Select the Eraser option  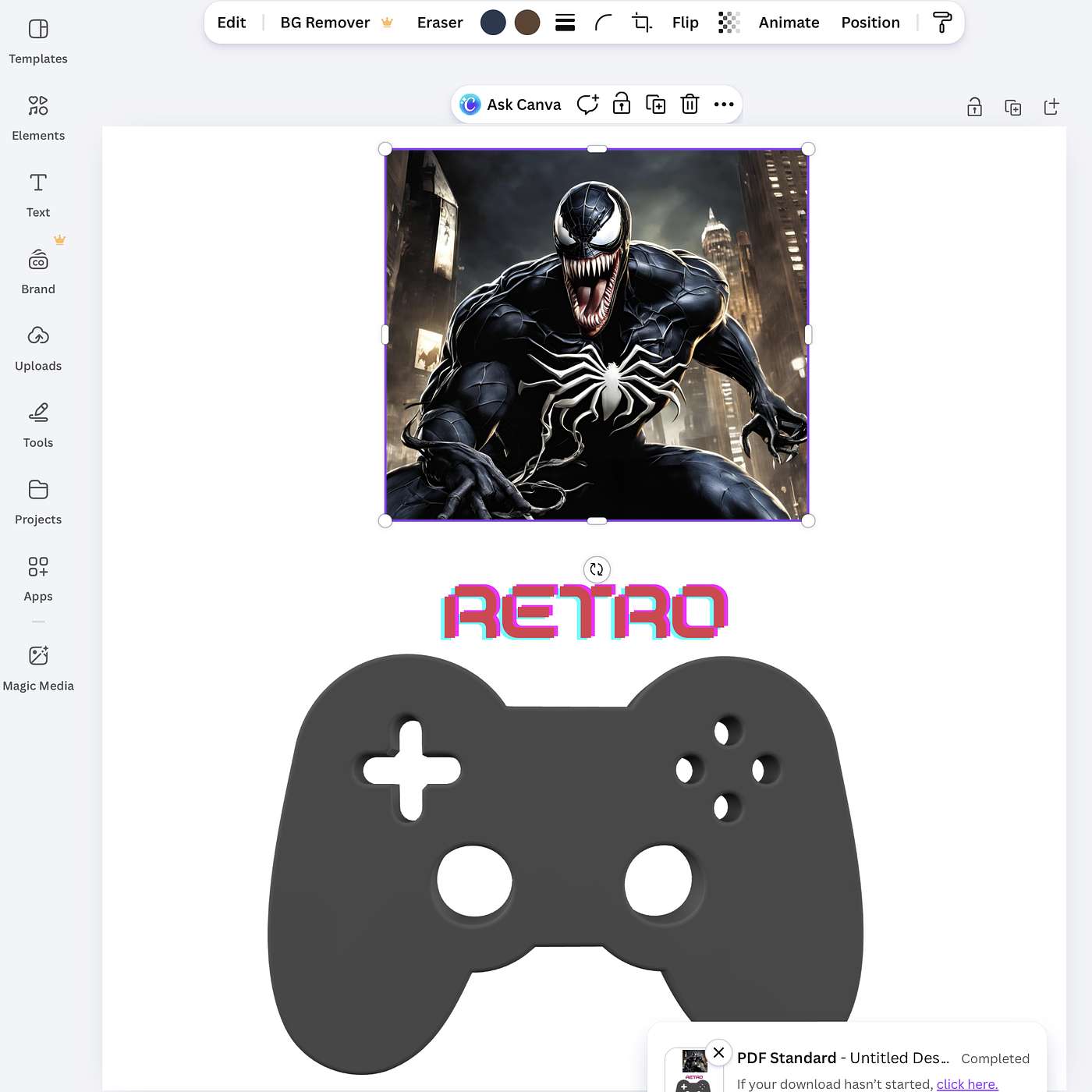point(440,23)
